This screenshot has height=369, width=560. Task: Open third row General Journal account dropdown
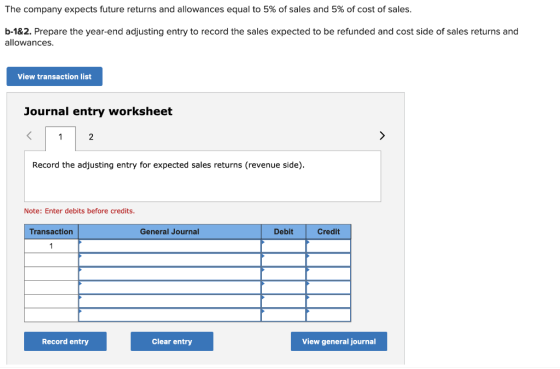tap(170, 274)
